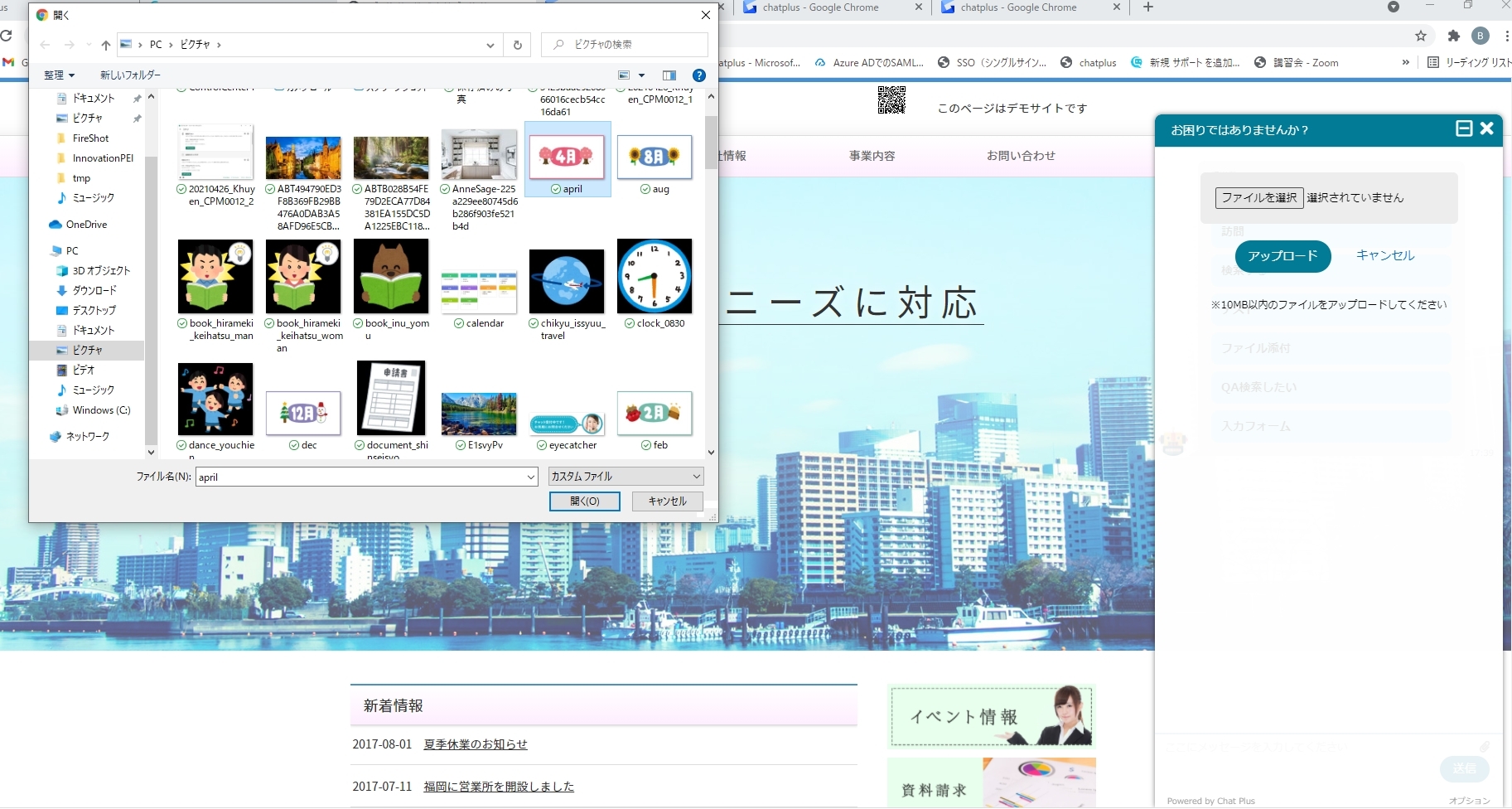Open the file dialog help icon

pos(698,75)
